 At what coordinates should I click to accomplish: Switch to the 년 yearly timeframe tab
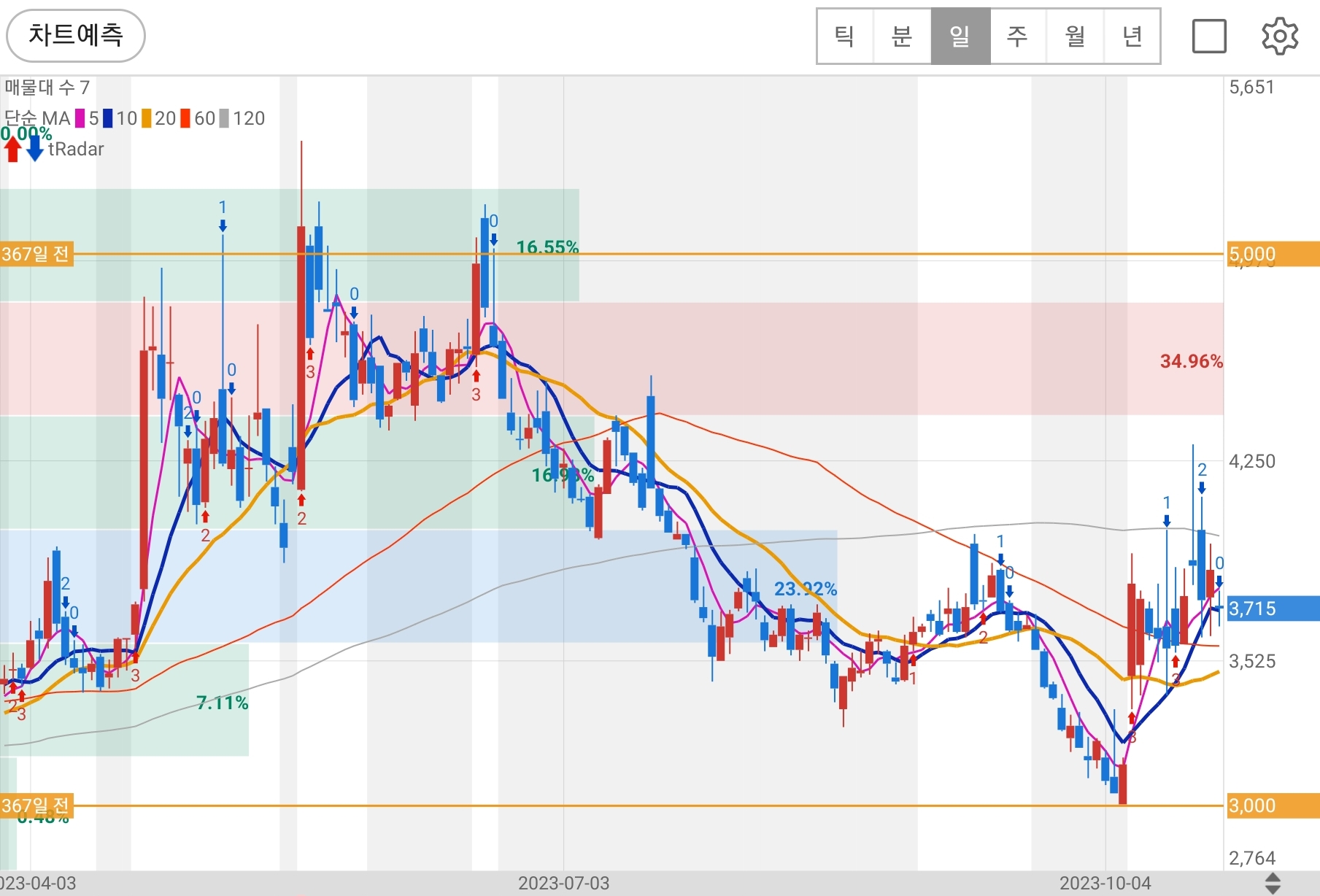click(1132, 36)
